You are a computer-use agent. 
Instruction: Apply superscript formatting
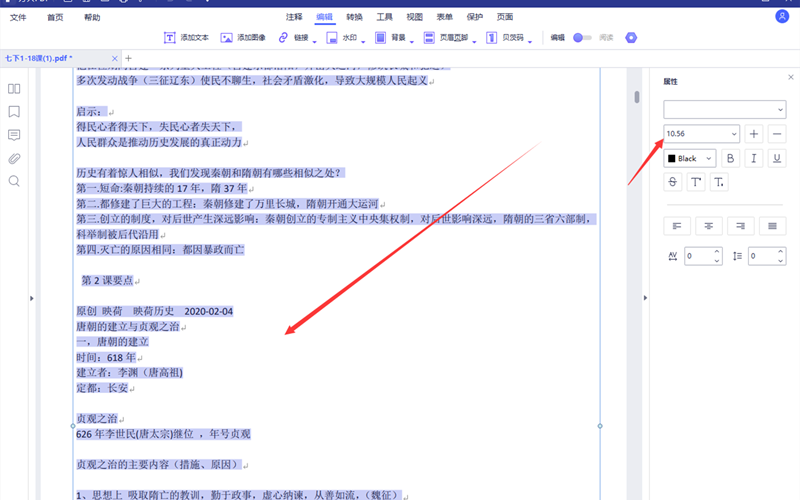coord(696,182)
